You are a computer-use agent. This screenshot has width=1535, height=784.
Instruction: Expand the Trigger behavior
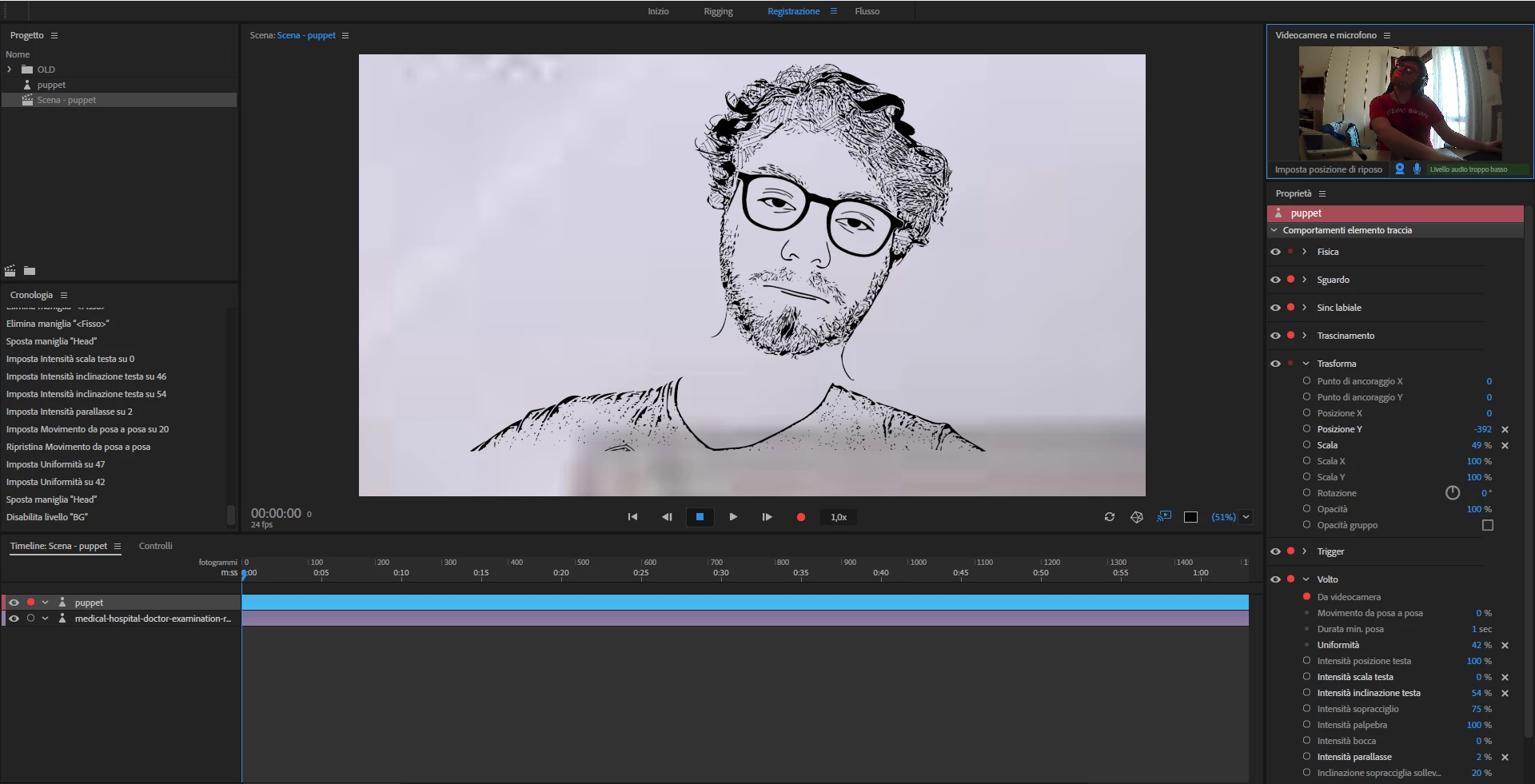pyautogui.click(x=1305, y=551)
